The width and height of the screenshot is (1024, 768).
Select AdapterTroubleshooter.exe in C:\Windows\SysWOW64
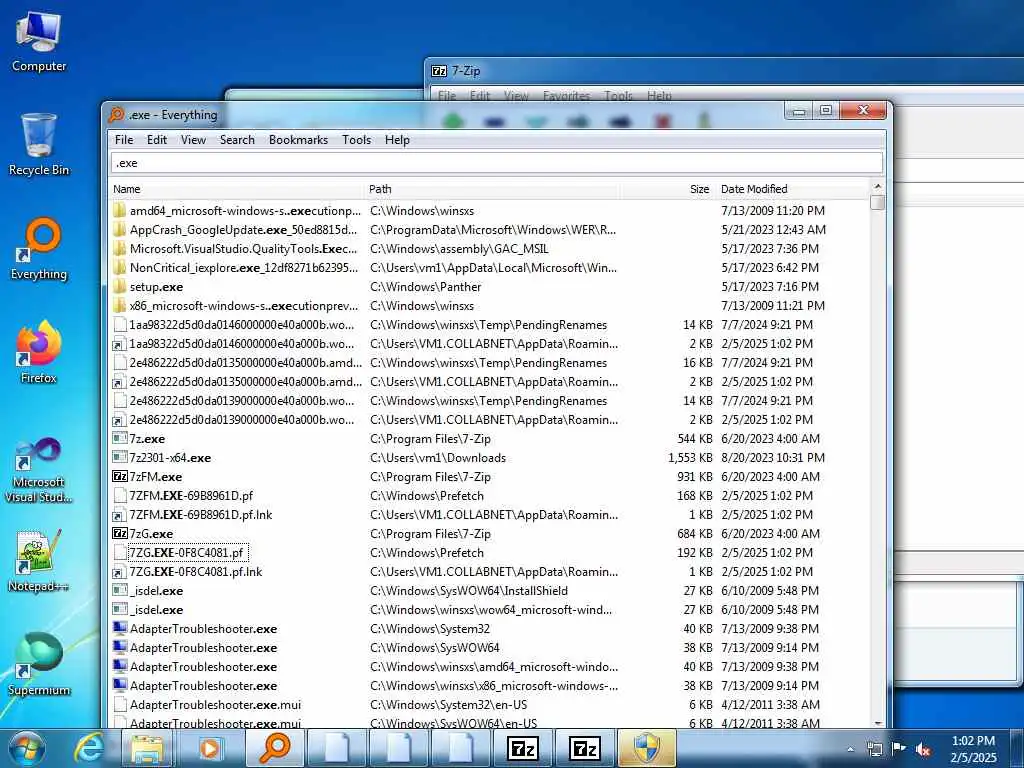203,647
